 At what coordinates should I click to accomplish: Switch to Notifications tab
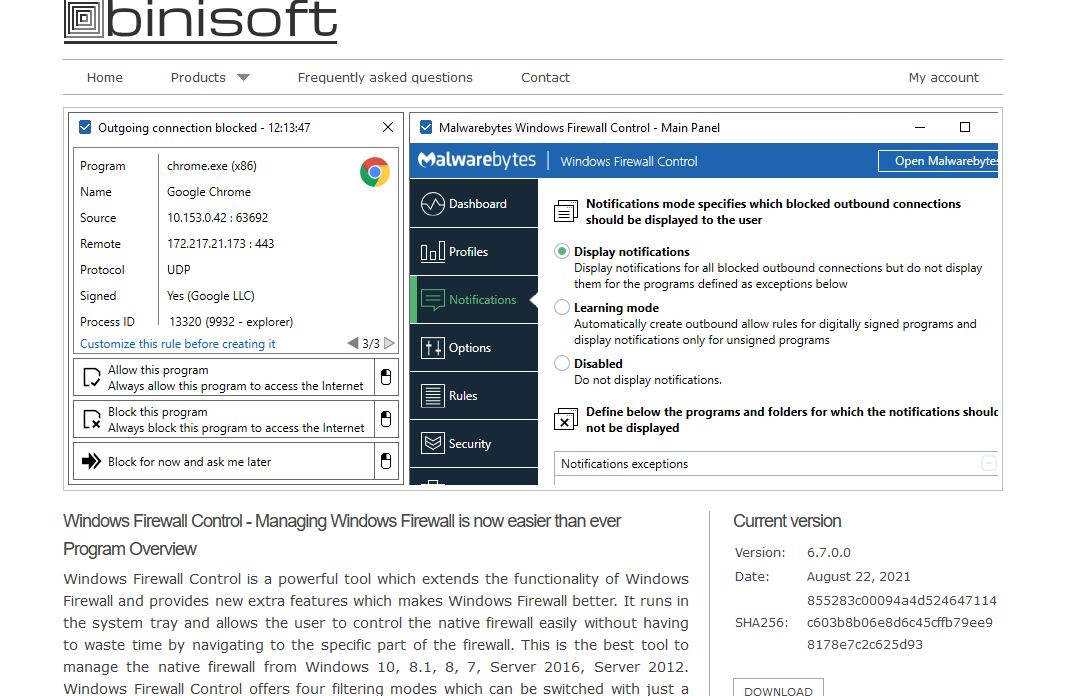click(473, 300)
